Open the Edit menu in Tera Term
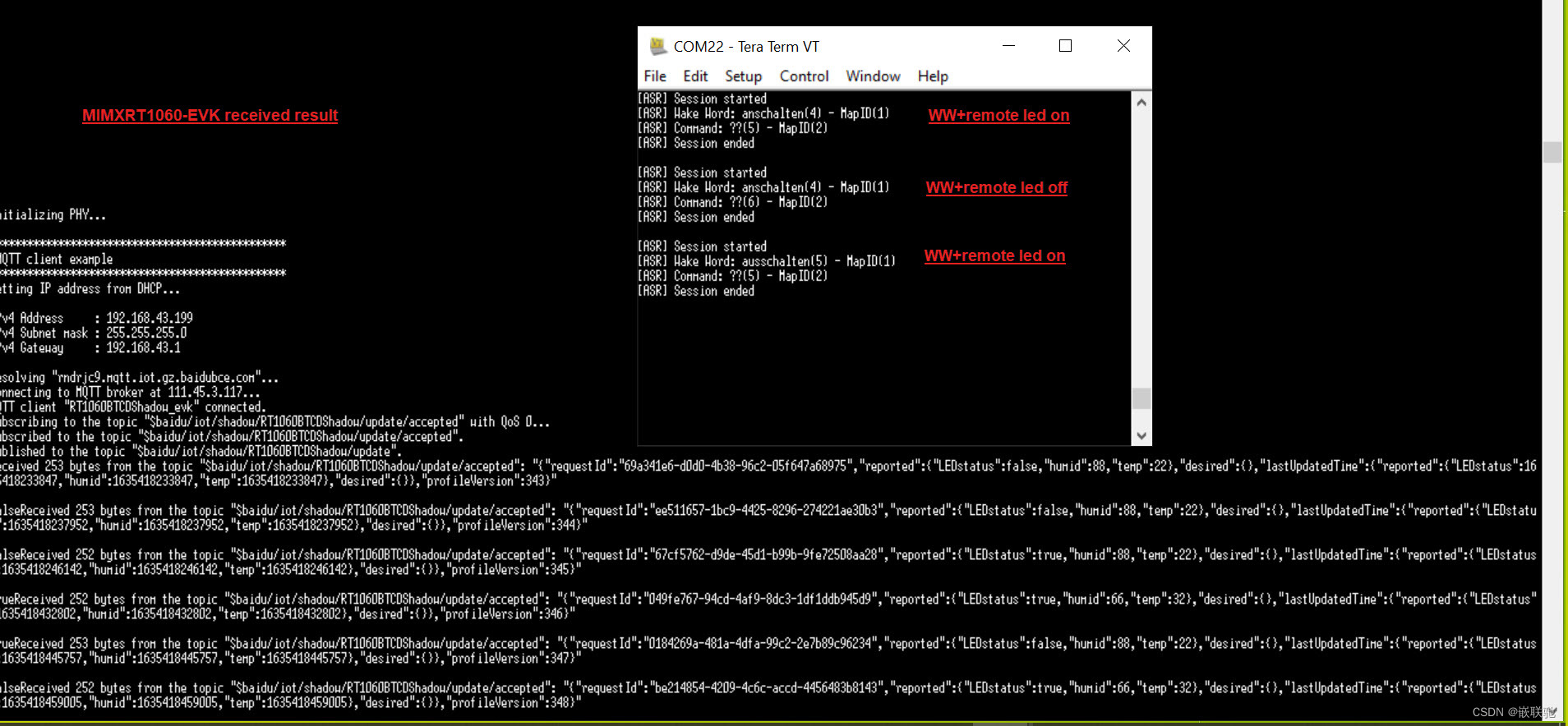Screen dimensions: 1568x726 695,76
